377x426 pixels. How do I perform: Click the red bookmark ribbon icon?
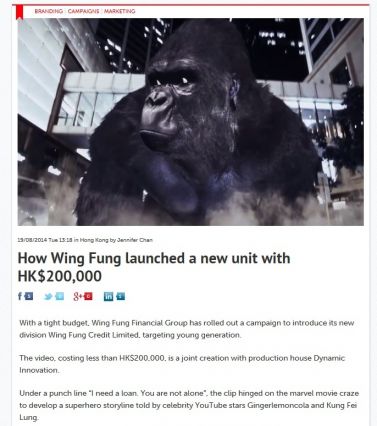(20, 12)
